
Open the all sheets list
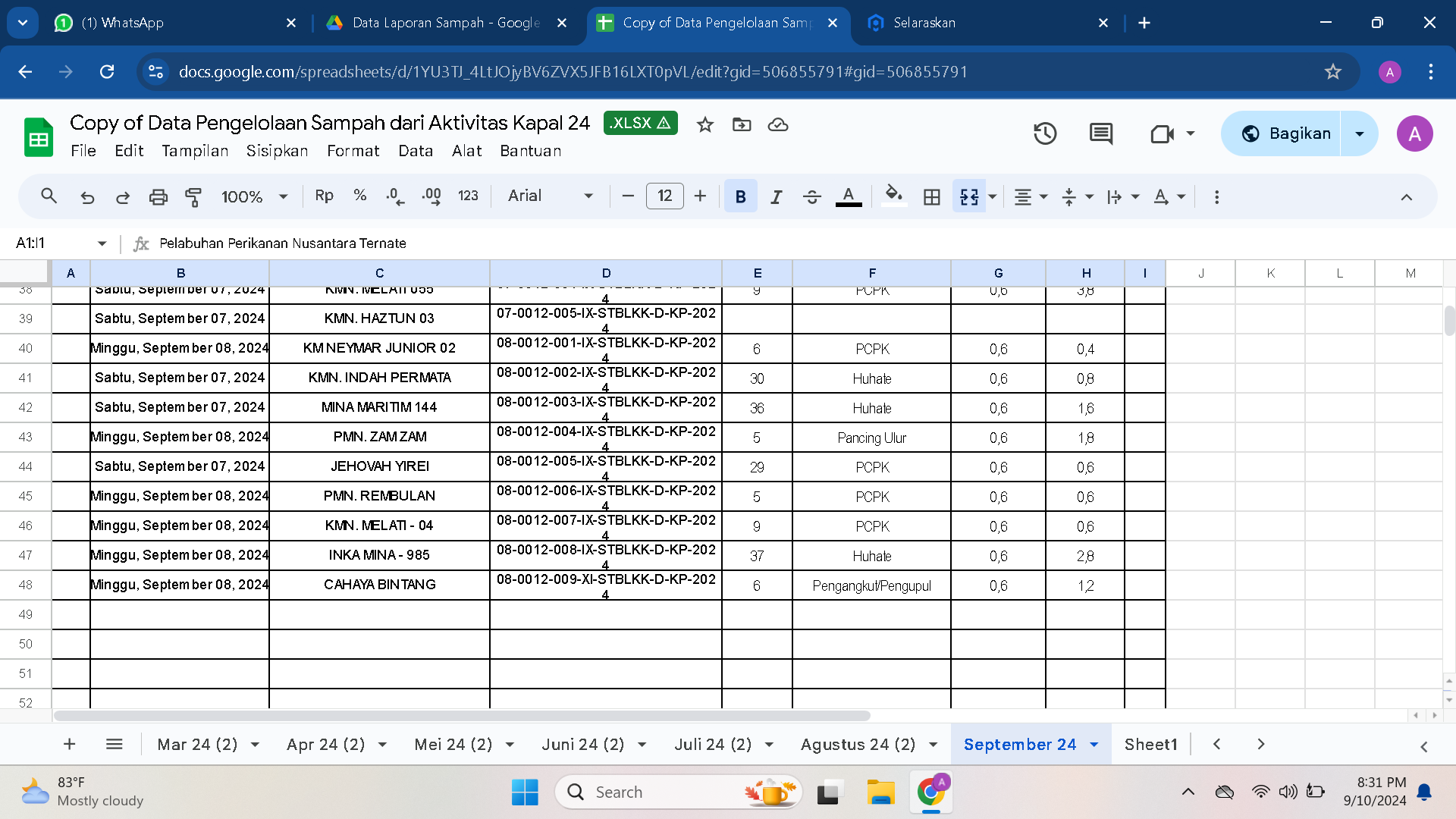115,744
